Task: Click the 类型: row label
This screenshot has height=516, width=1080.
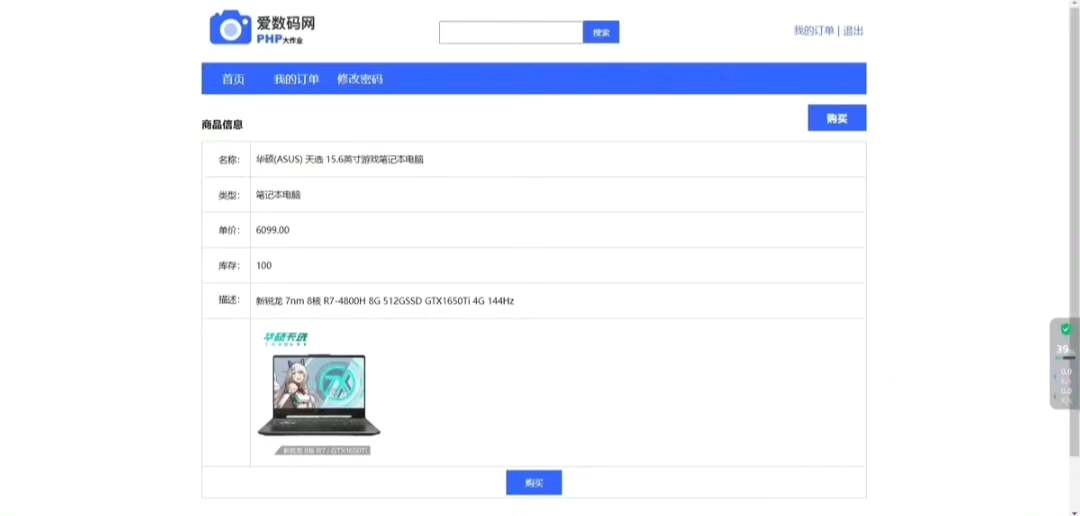Action: pyautogui.click(x=229, y=195)
